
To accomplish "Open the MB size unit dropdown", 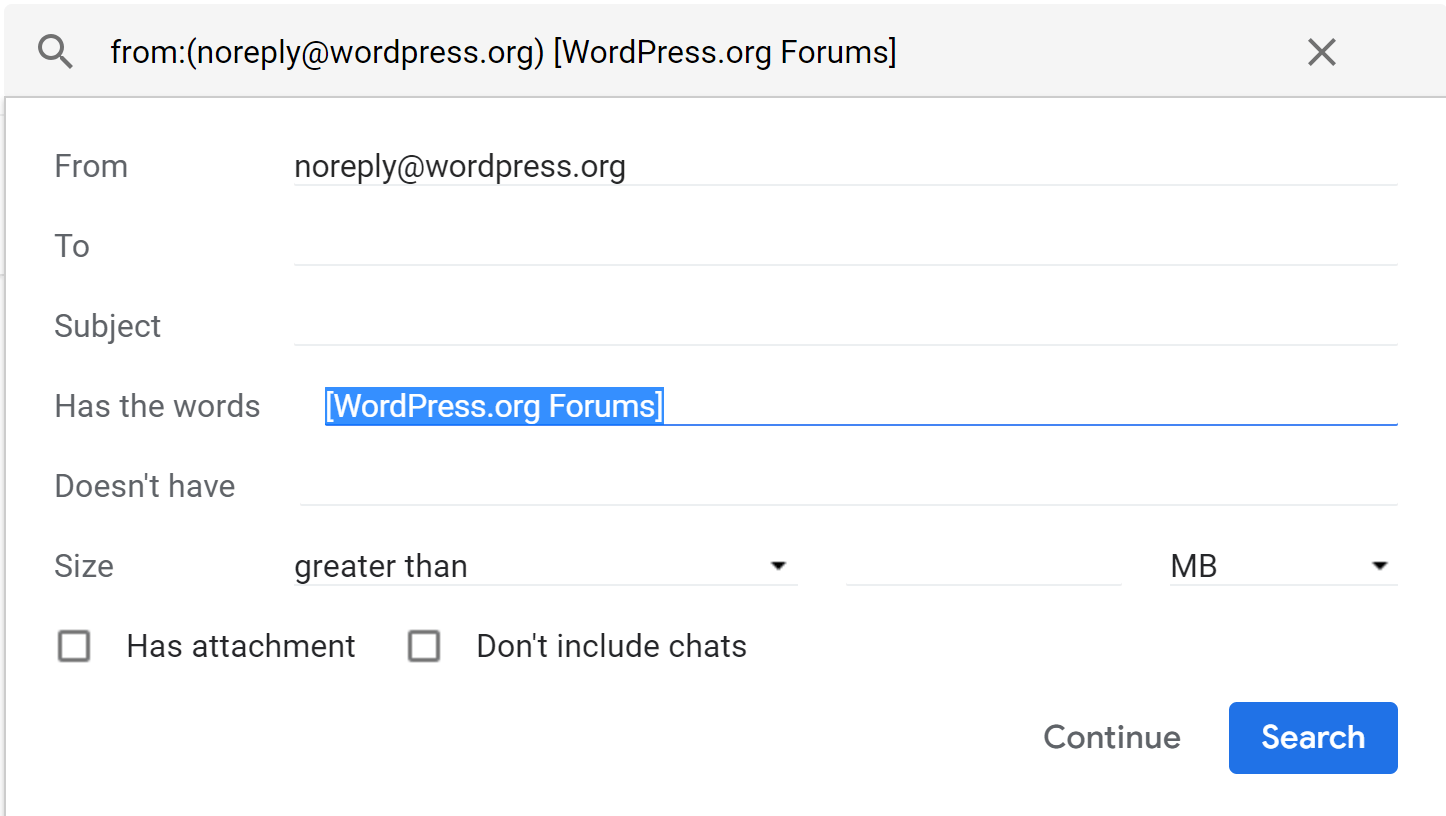I will coord(1283,566).
